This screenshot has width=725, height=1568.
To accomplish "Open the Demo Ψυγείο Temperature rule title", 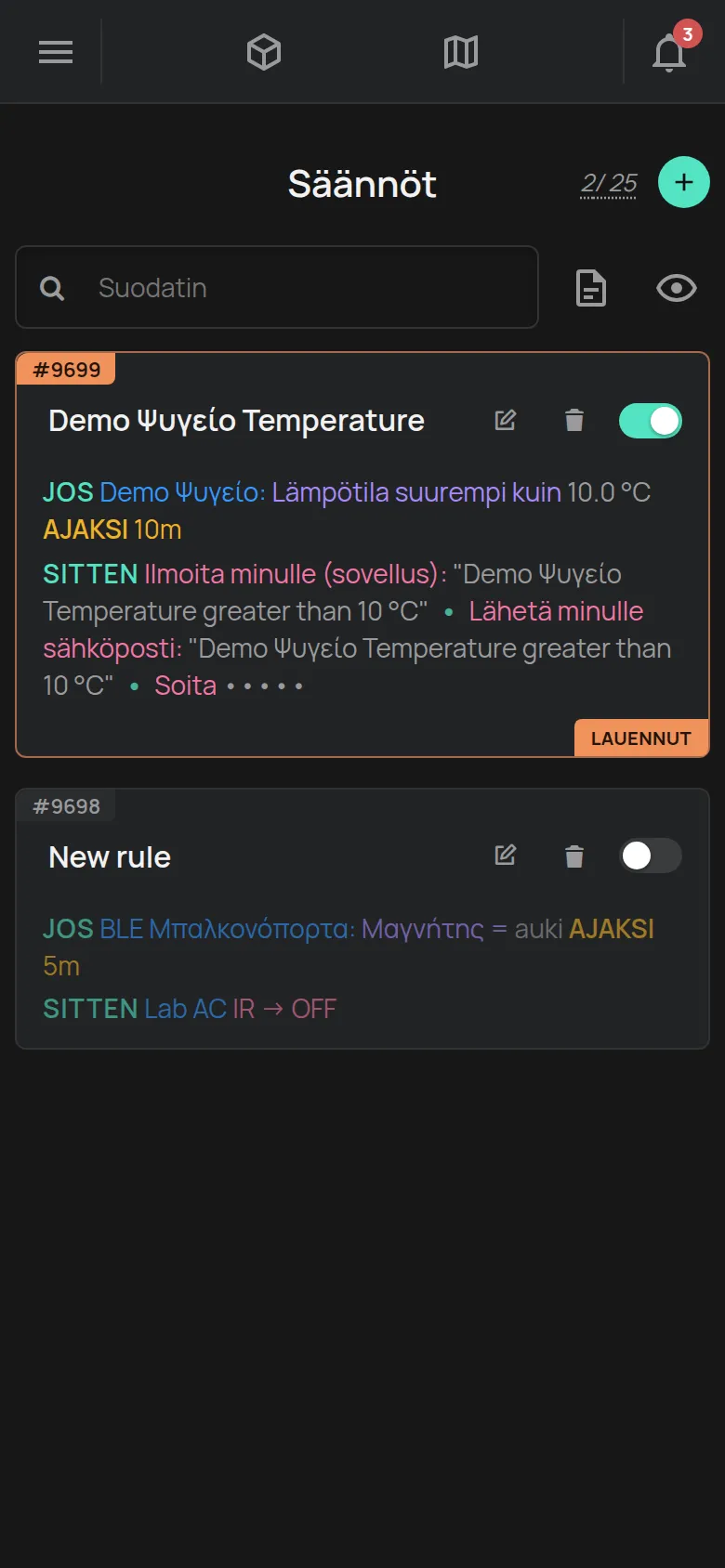I will 236,421.
